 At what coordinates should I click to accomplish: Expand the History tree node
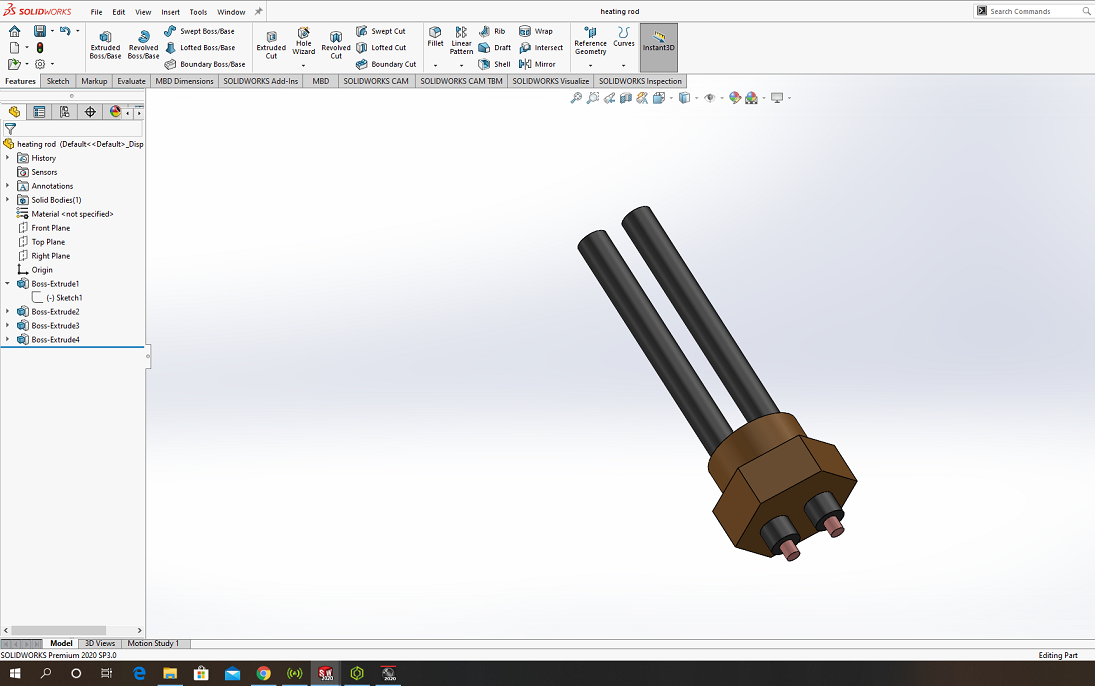pos(8,158)
